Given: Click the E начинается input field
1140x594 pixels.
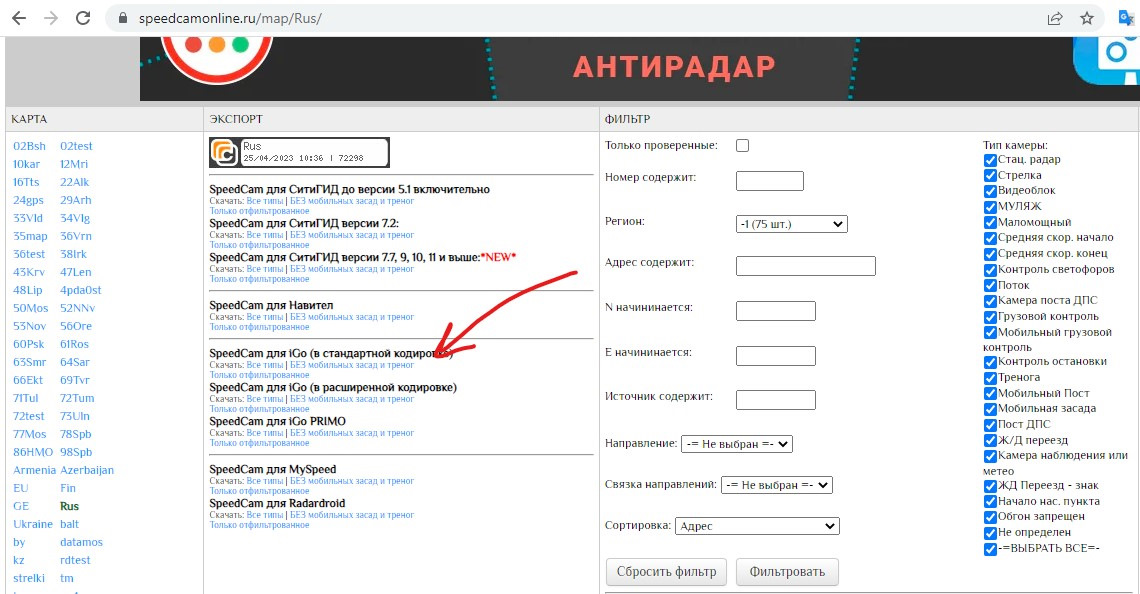Looking at the screenshot, I should click(x=776, y=356).
